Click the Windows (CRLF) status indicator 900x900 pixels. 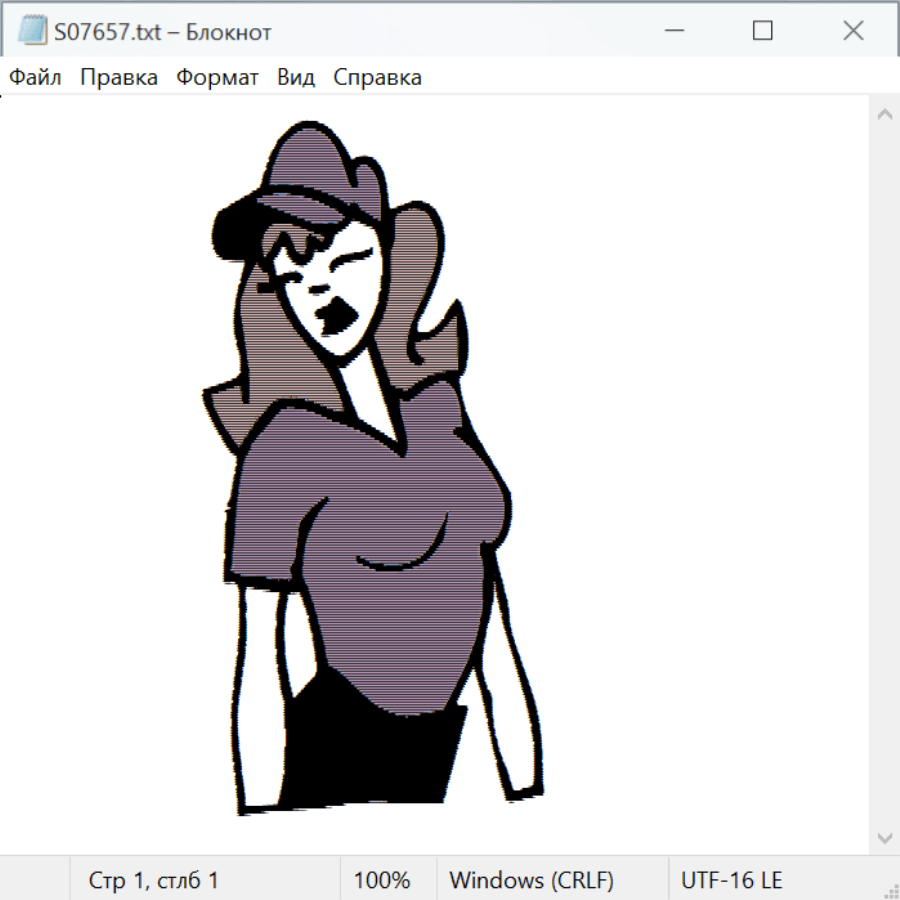531,881
